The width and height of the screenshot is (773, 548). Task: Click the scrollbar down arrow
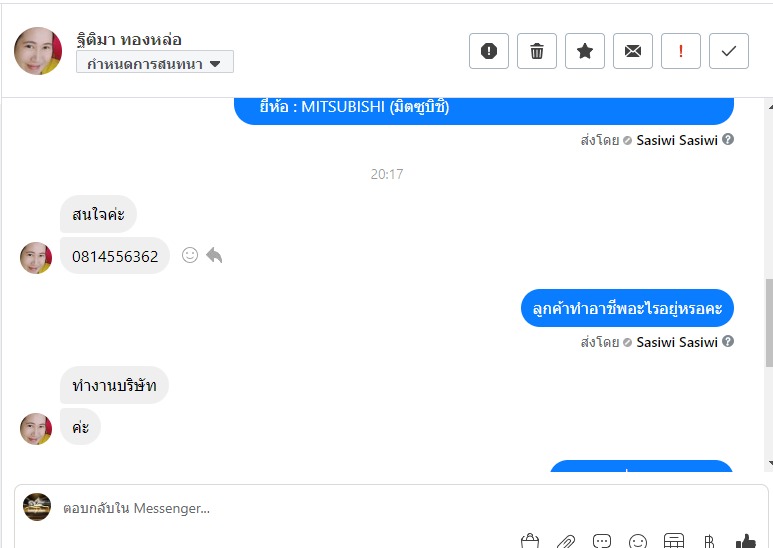point(770,463)
